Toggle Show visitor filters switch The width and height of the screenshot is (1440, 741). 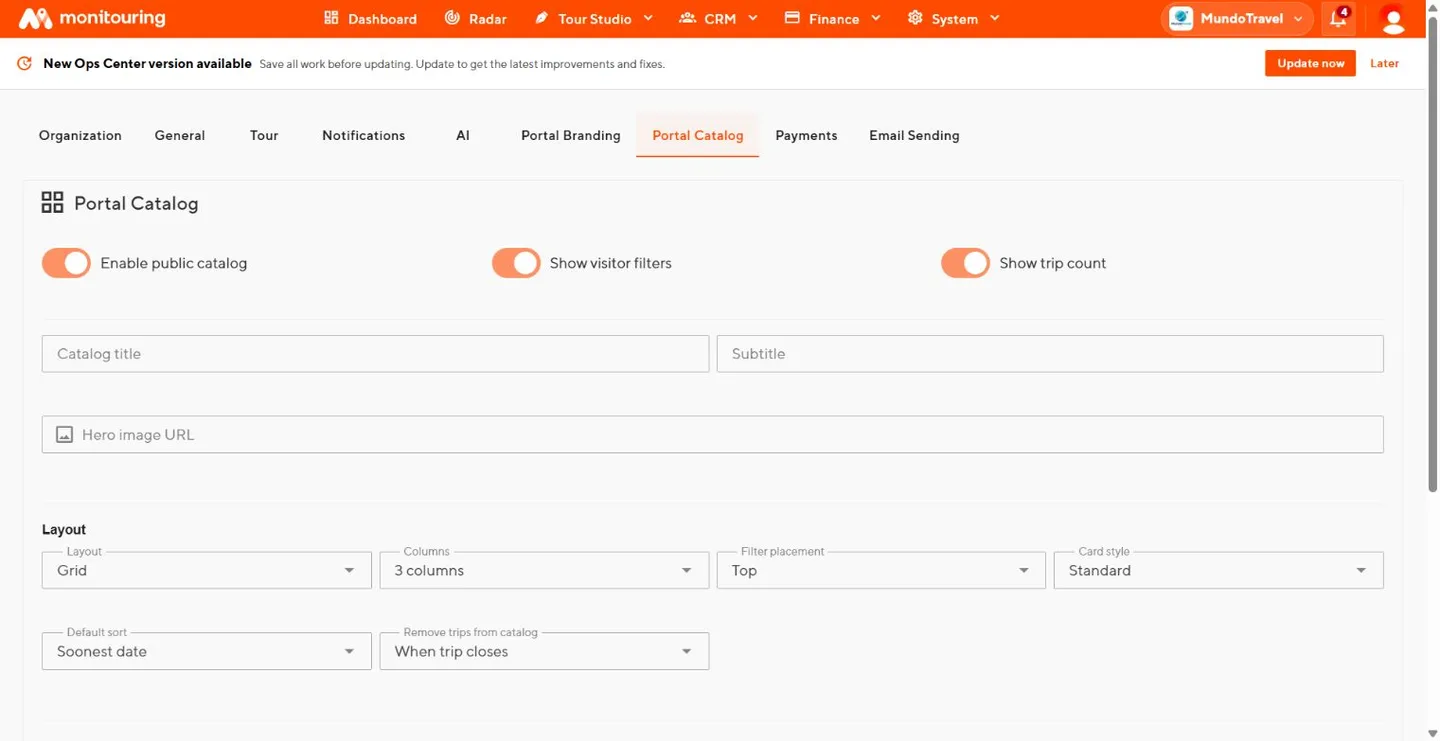516,263
